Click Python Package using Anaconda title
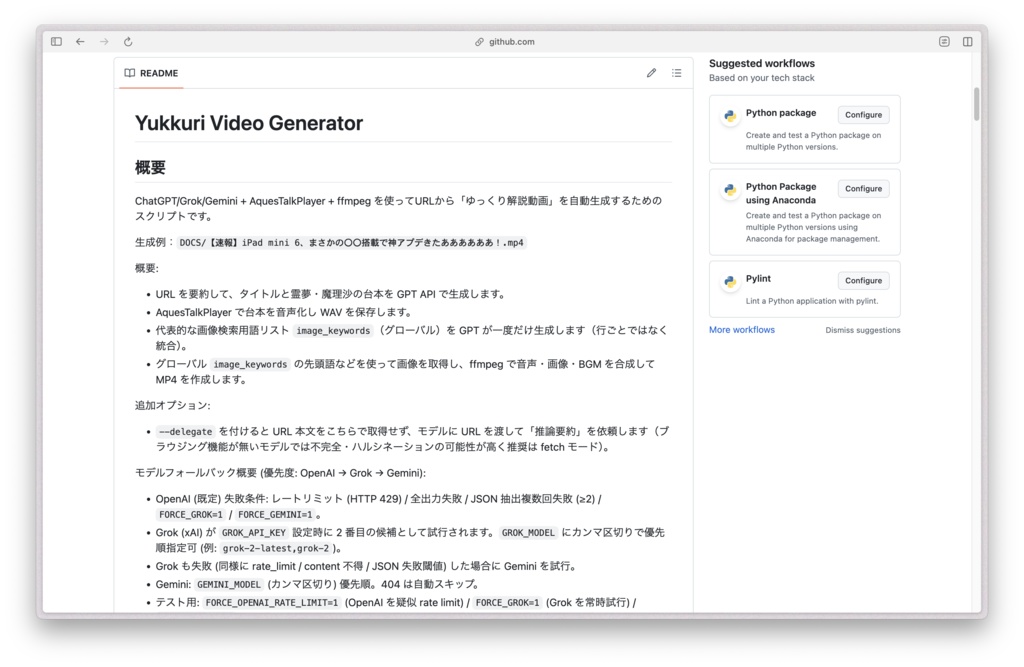1024x667 pixels. tap(780, 193)
